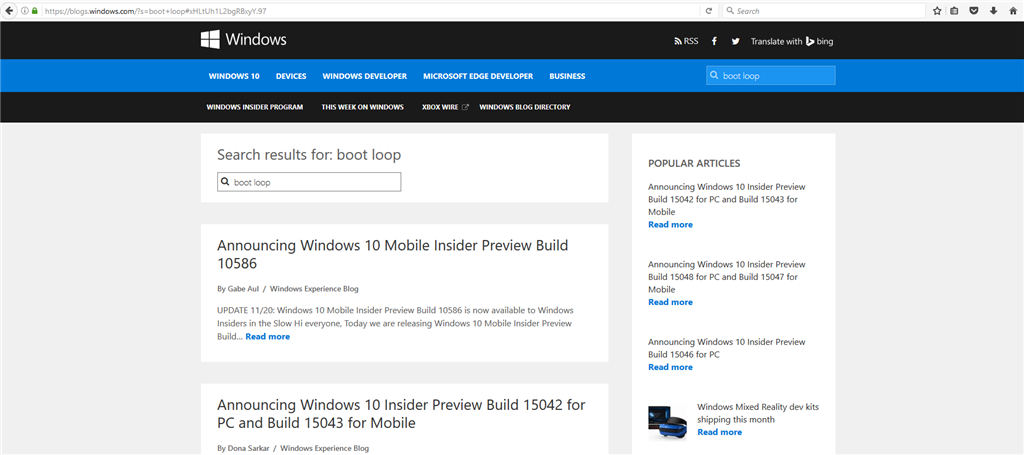Click magnifier icon in blue bar search

(714, 76)
